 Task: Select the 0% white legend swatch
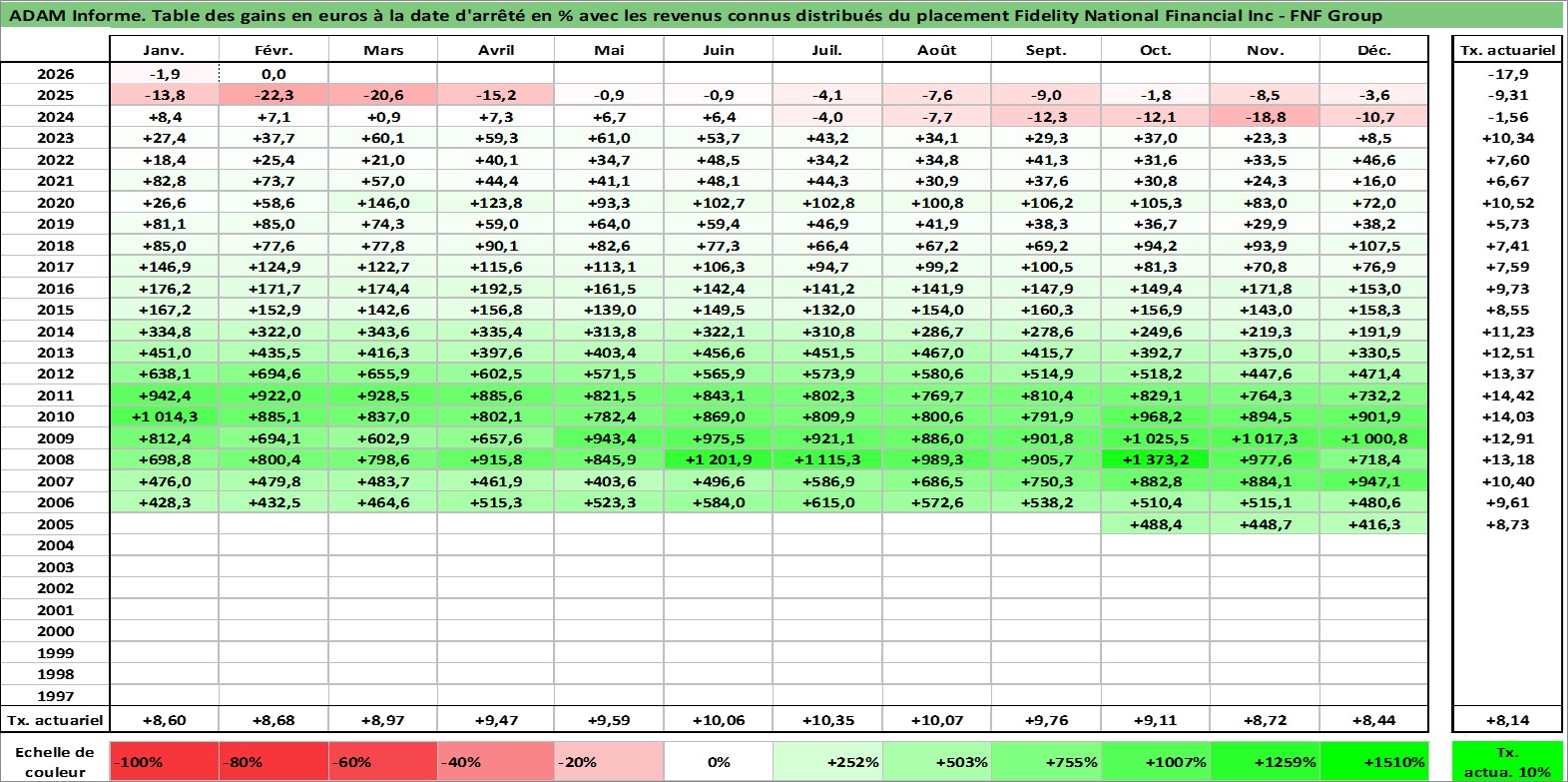tap(719, 761)
